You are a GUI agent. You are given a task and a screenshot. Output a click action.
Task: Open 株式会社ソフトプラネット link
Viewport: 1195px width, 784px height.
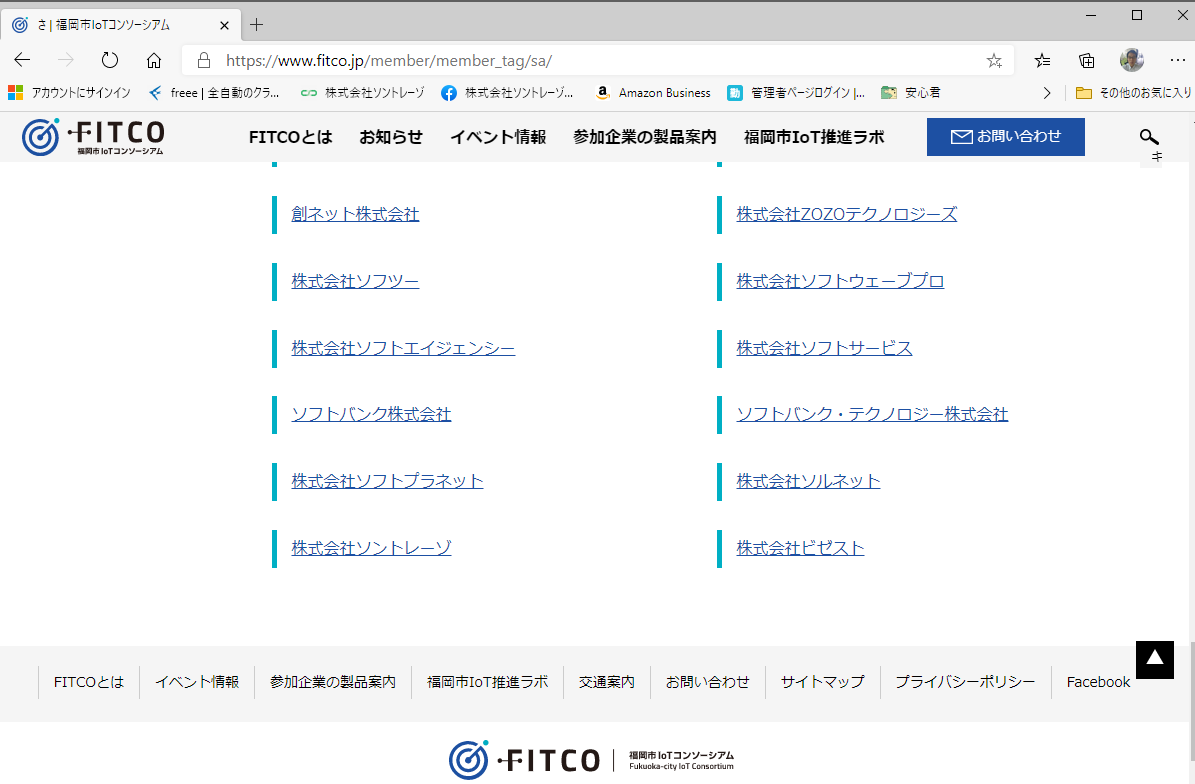[387, 482]
